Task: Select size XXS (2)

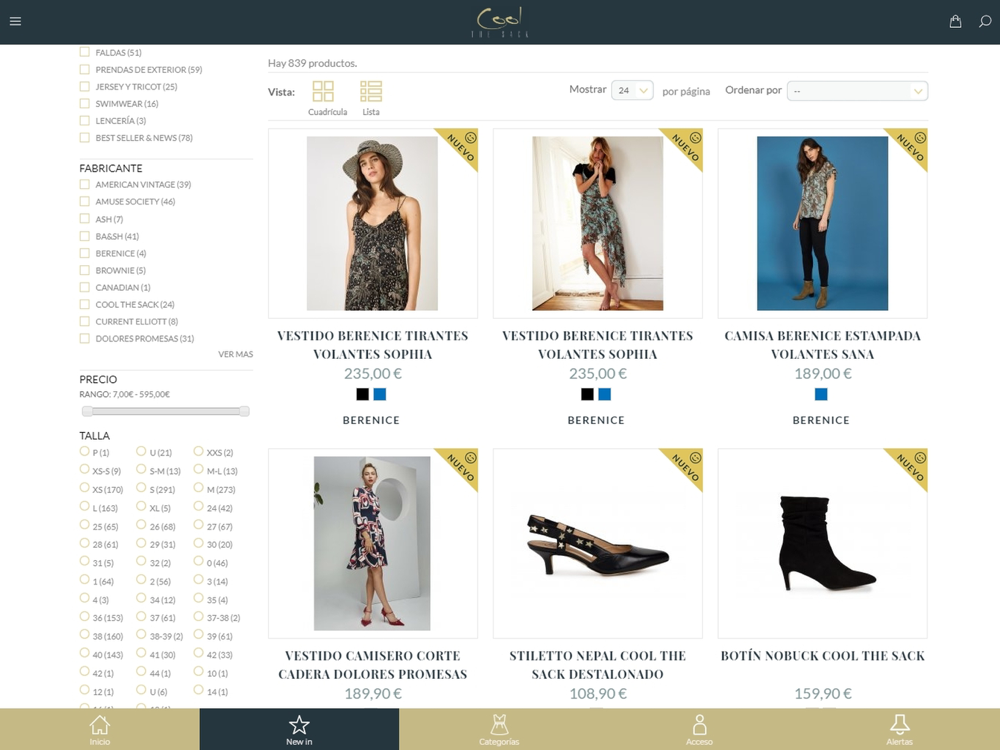Action: coord(198,451)
